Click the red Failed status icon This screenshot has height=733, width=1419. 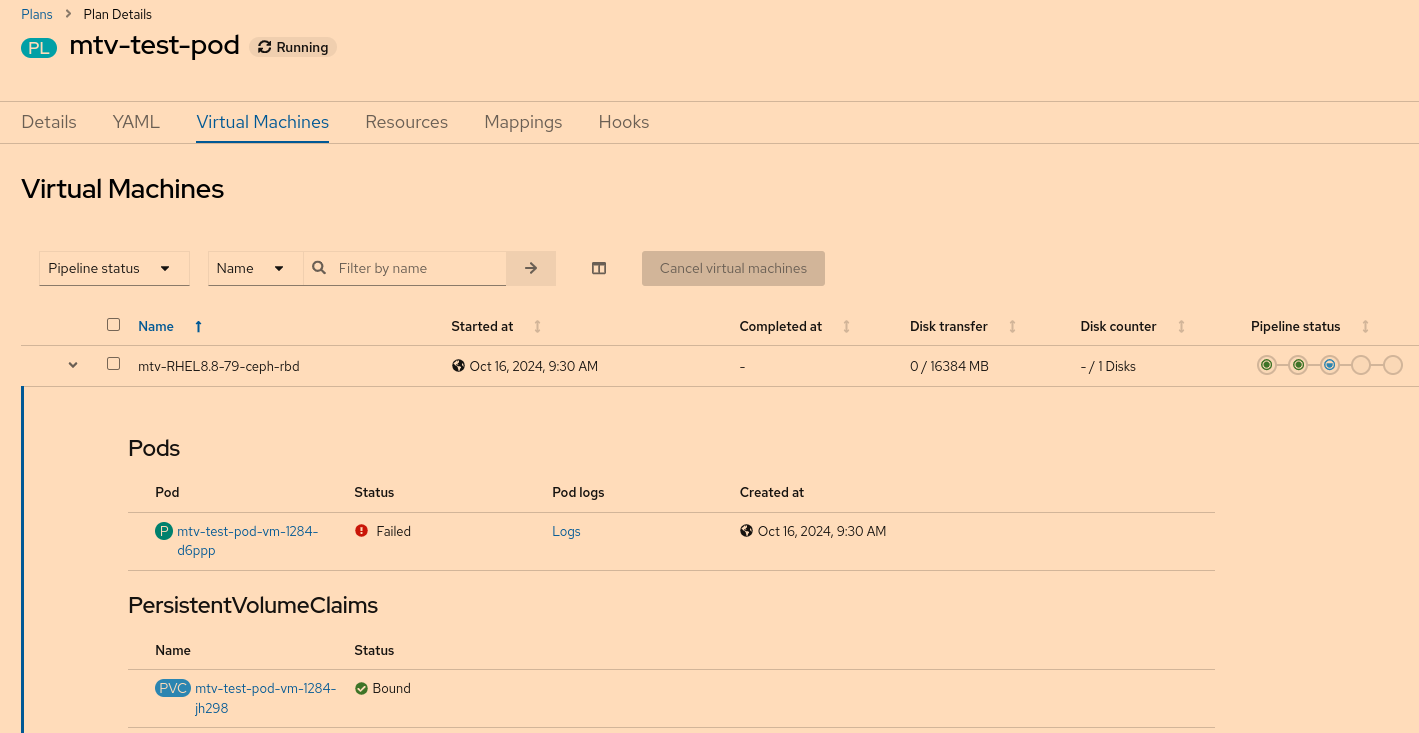click(361, 531)
